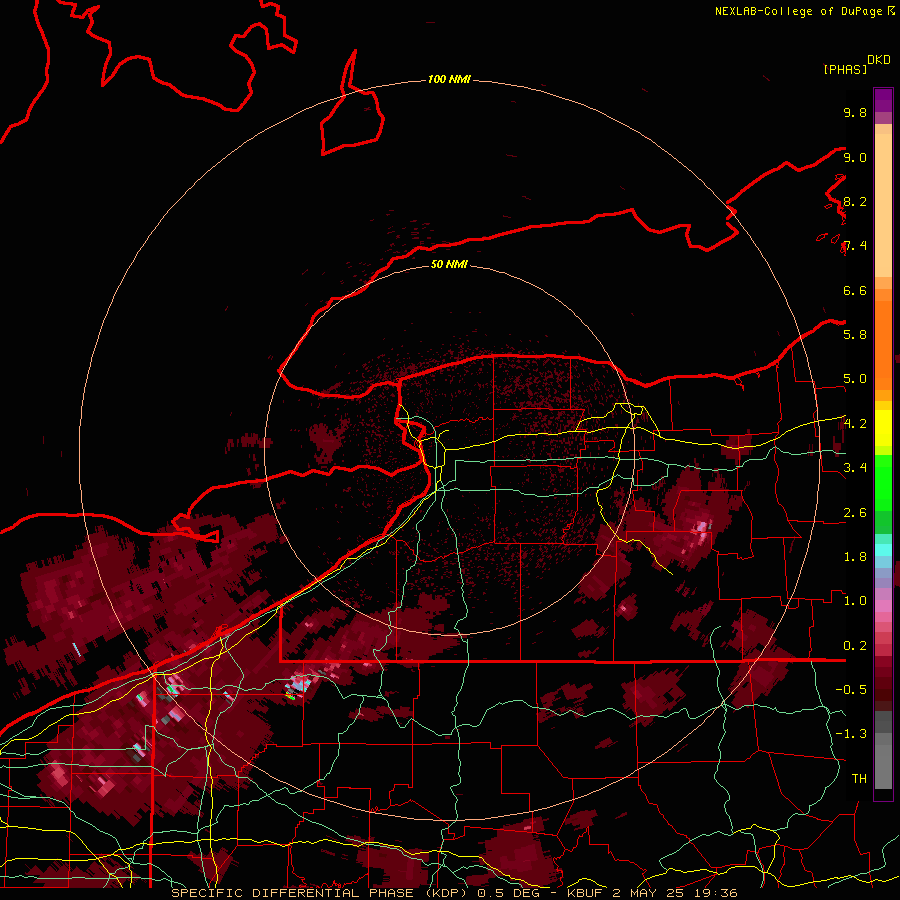Click the 19:36 timestamp in the caption
900x900 pixels.
click(718, 893)
